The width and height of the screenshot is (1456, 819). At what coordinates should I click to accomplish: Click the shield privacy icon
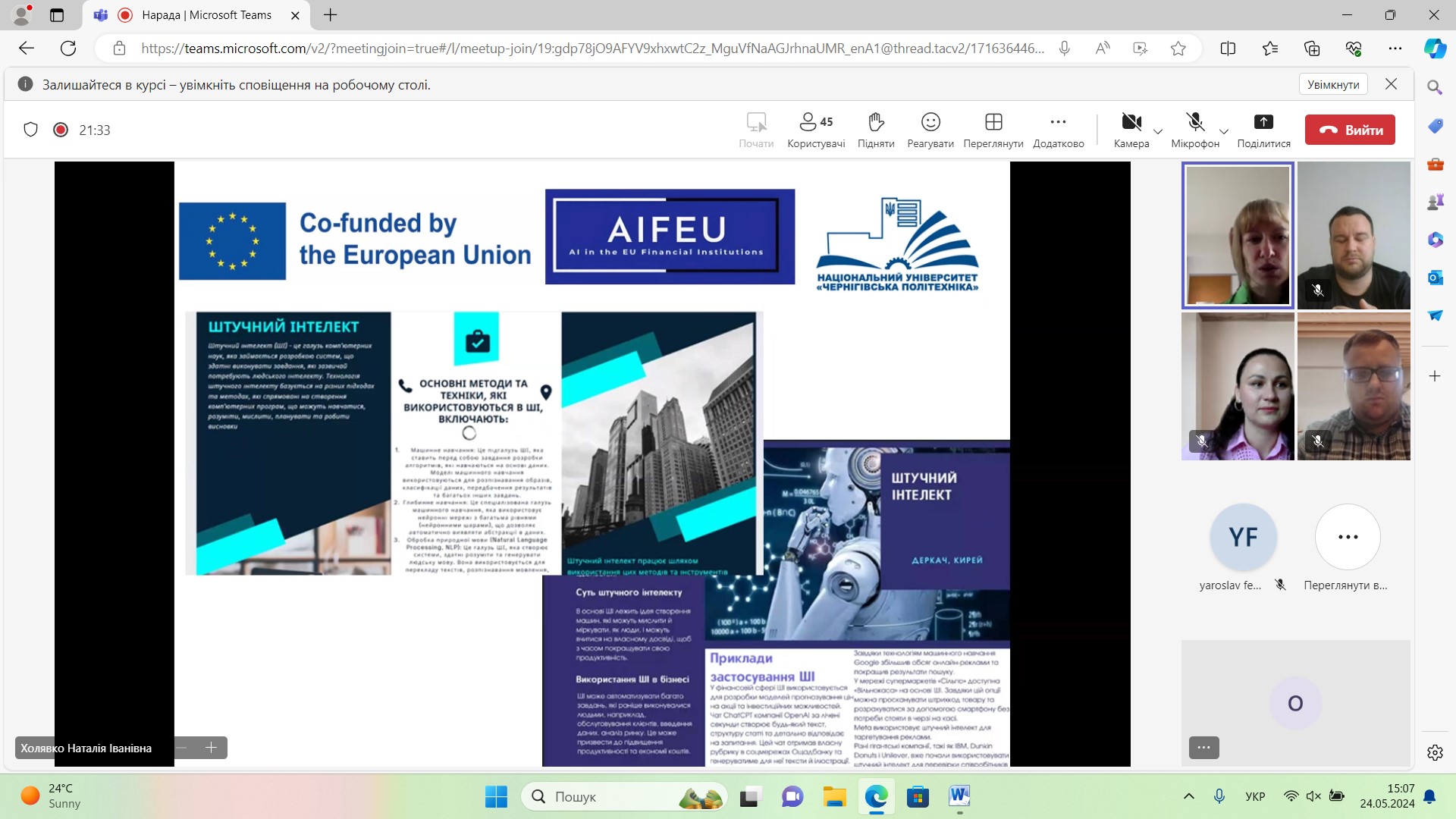[30, 130]
